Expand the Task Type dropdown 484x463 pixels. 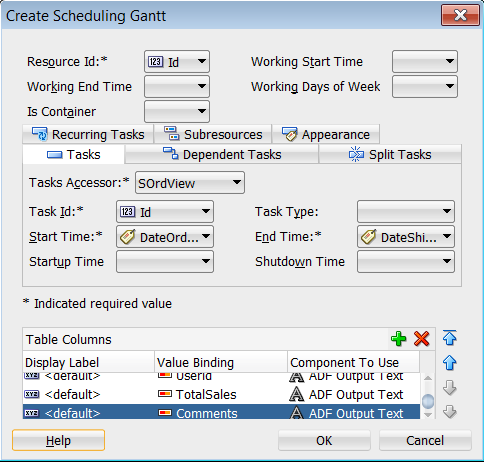406,211
